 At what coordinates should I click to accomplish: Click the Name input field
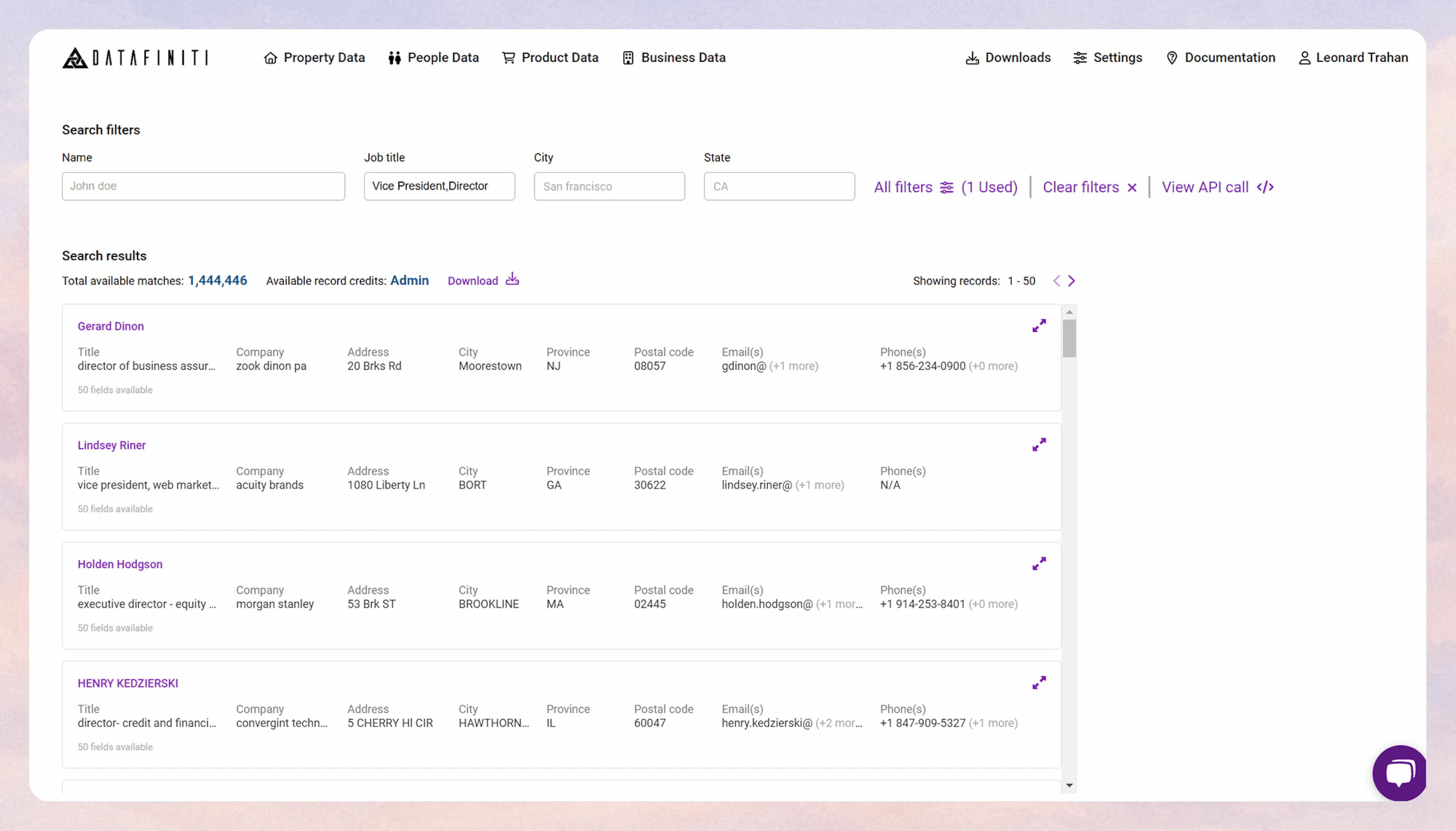[x=202, y=186]
